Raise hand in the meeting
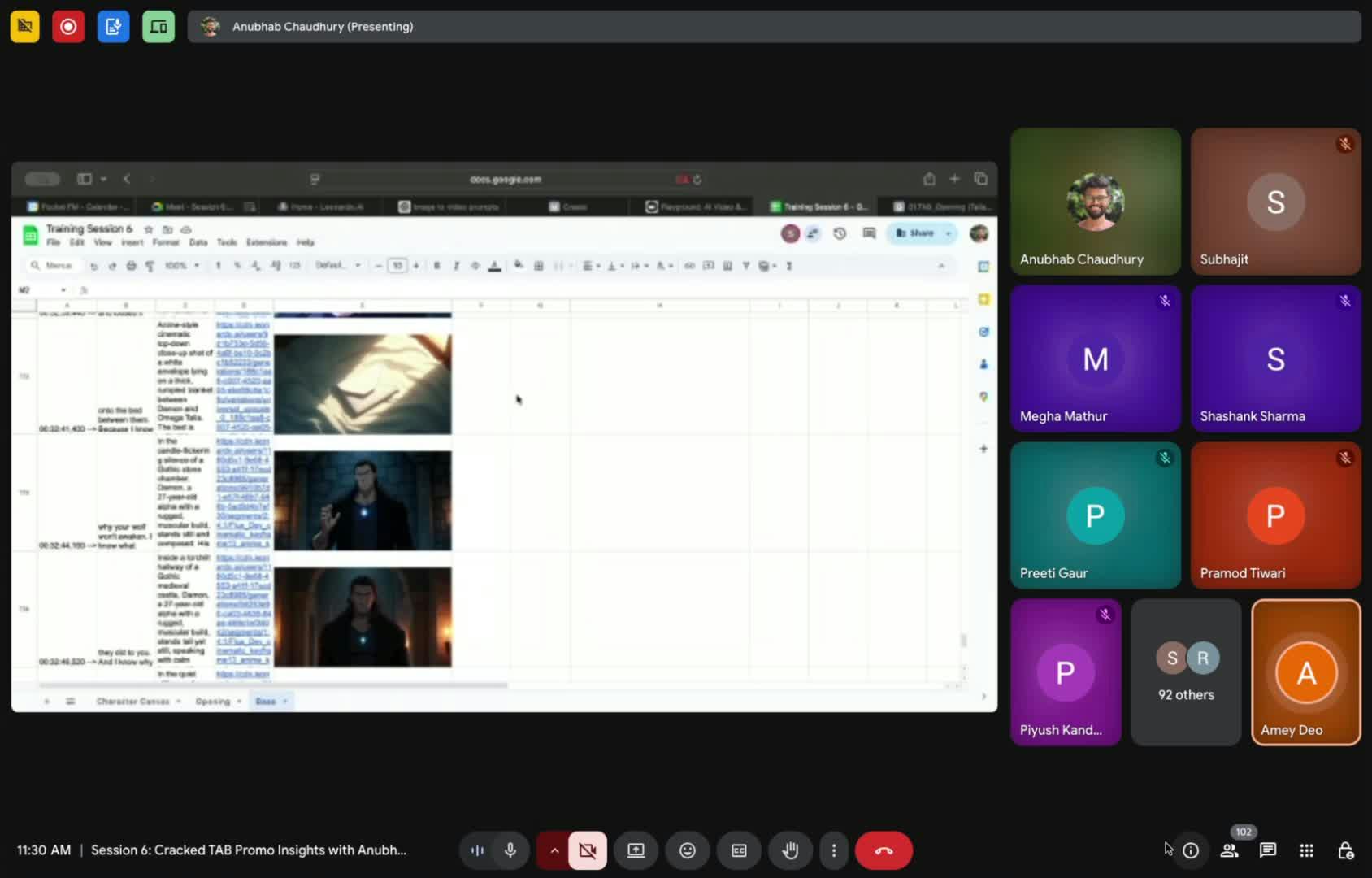The width and height of the screenshot is (1372, 878). click(x=790, y=850)
